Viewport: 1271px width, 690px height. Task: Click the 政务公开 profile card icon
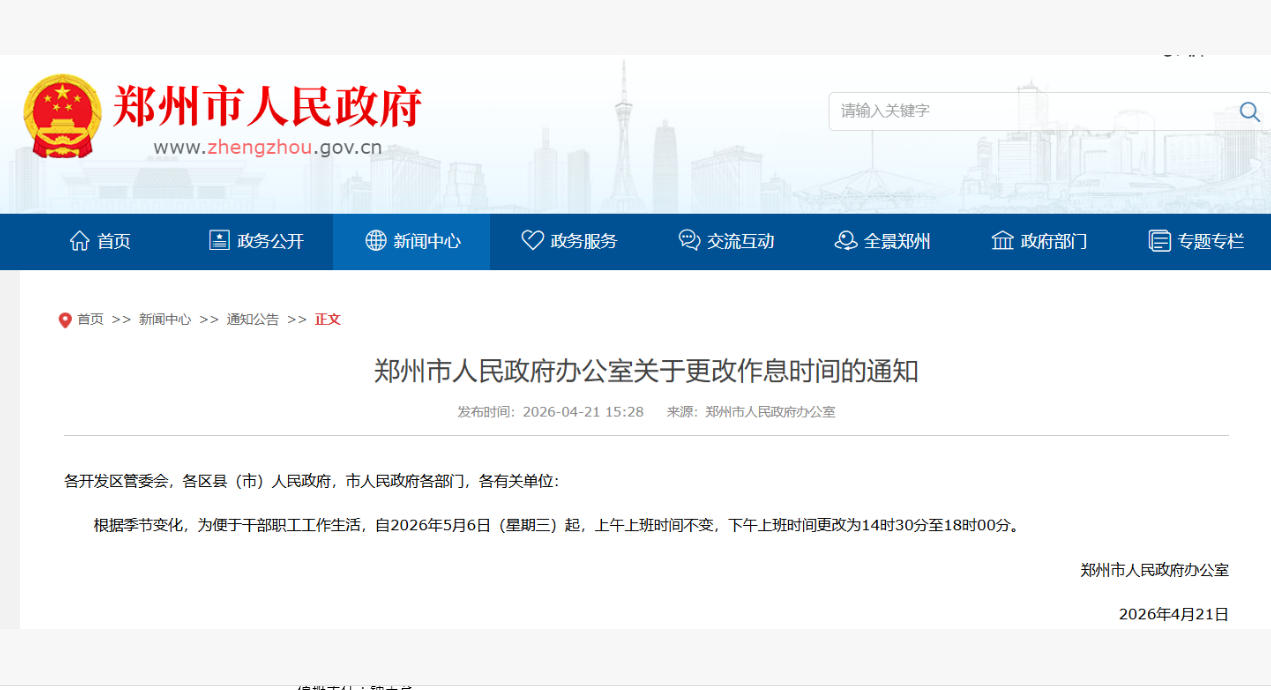tap(219, 241)
